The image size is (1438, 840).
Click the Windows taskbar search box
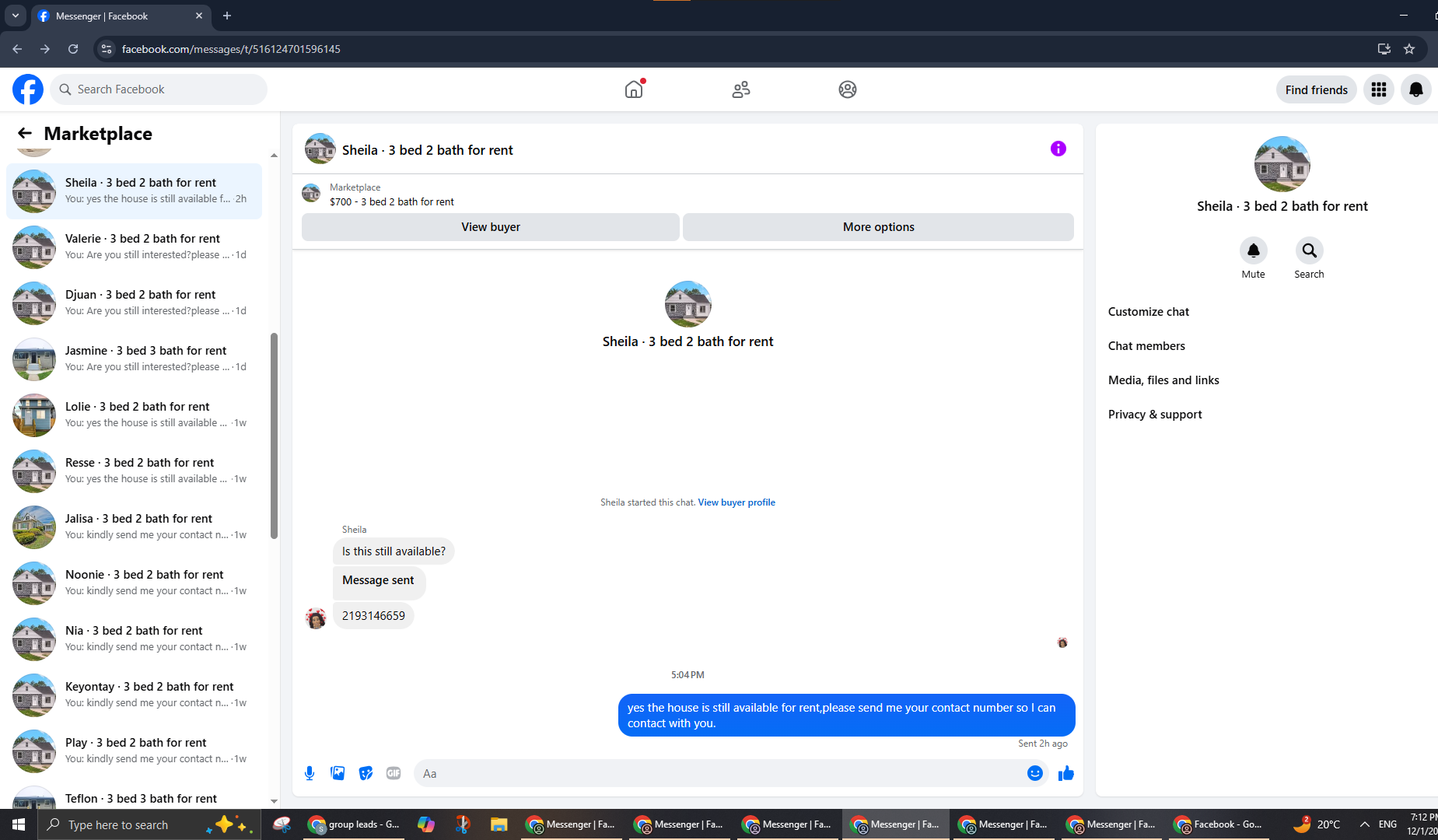pyautogui.click(x=149, y=824)
